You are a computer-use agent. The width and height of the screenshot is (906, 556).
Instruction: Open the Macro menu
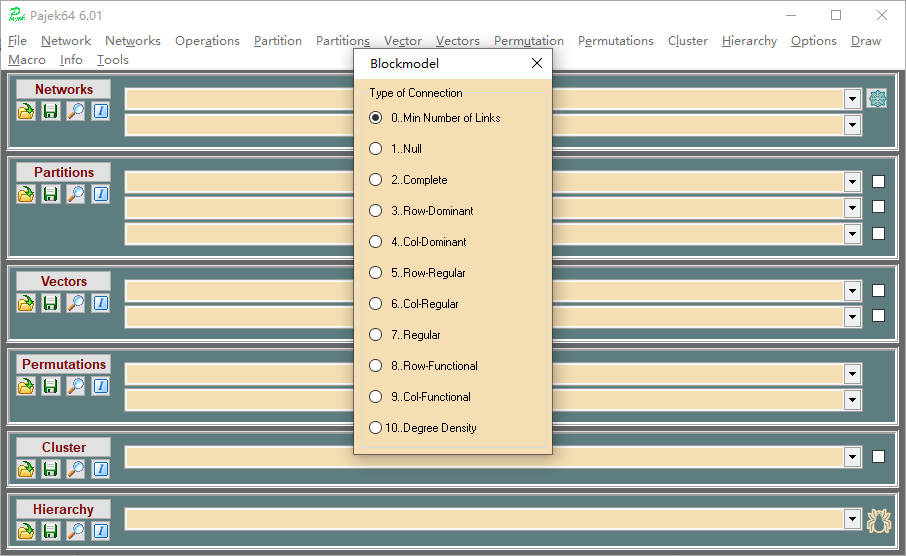pyautogui.click(x=27, y=60)
